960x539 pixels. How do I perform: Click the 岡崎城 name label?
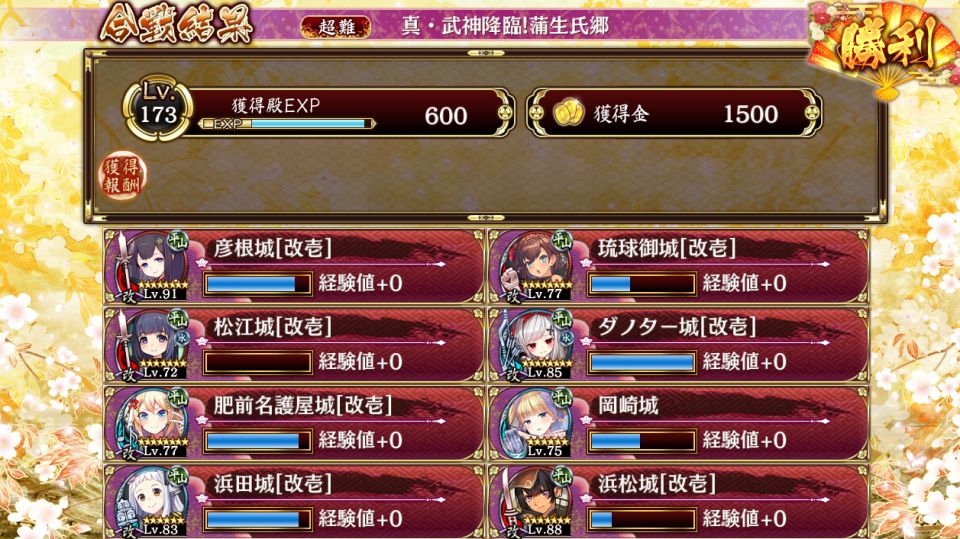click(x=628, y=405)
